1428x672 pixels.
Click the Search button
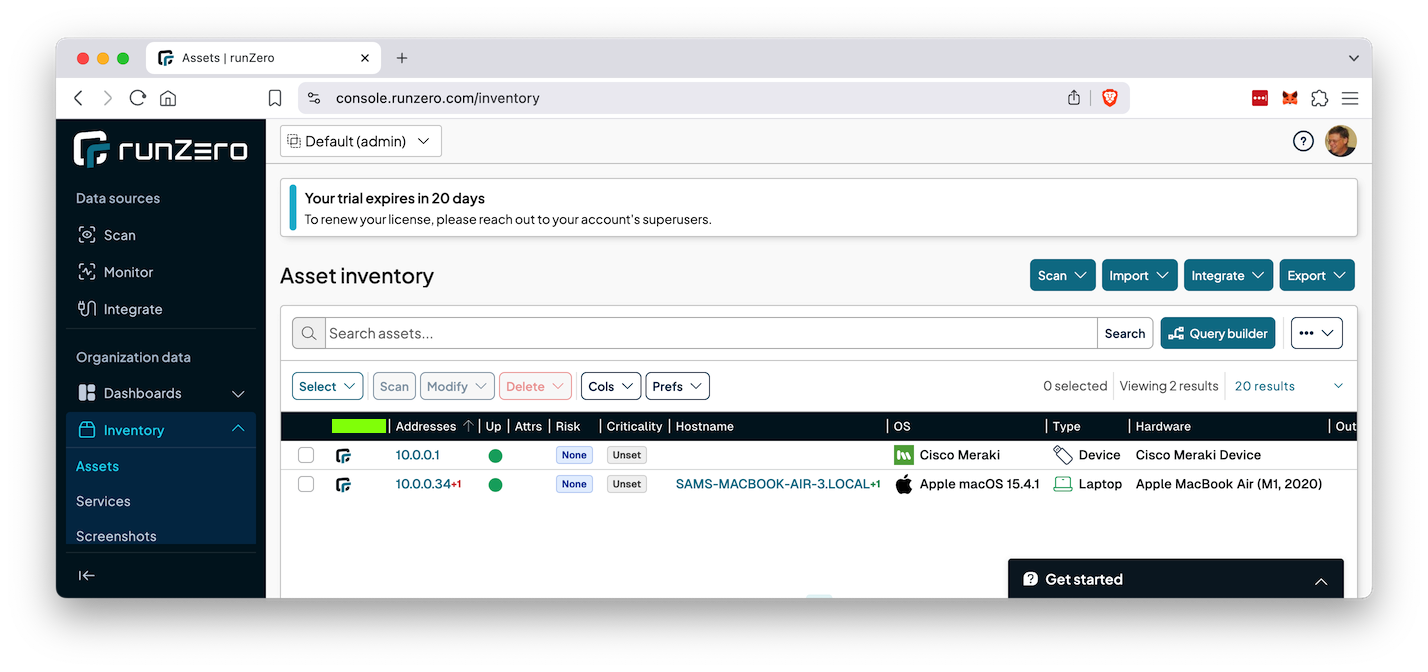[1125, 334]
